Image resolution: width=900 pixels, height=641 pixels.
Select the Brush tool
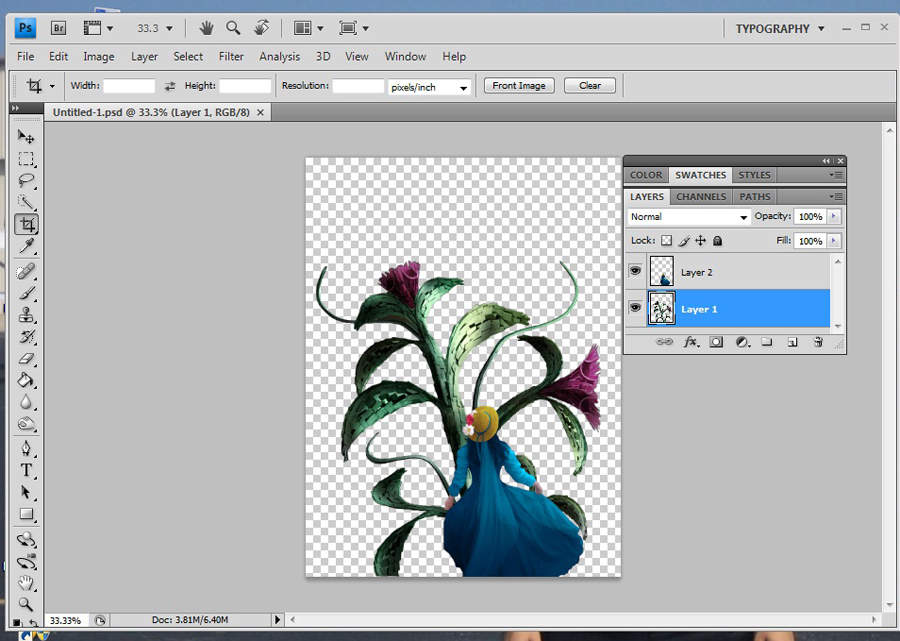point(26,293)
